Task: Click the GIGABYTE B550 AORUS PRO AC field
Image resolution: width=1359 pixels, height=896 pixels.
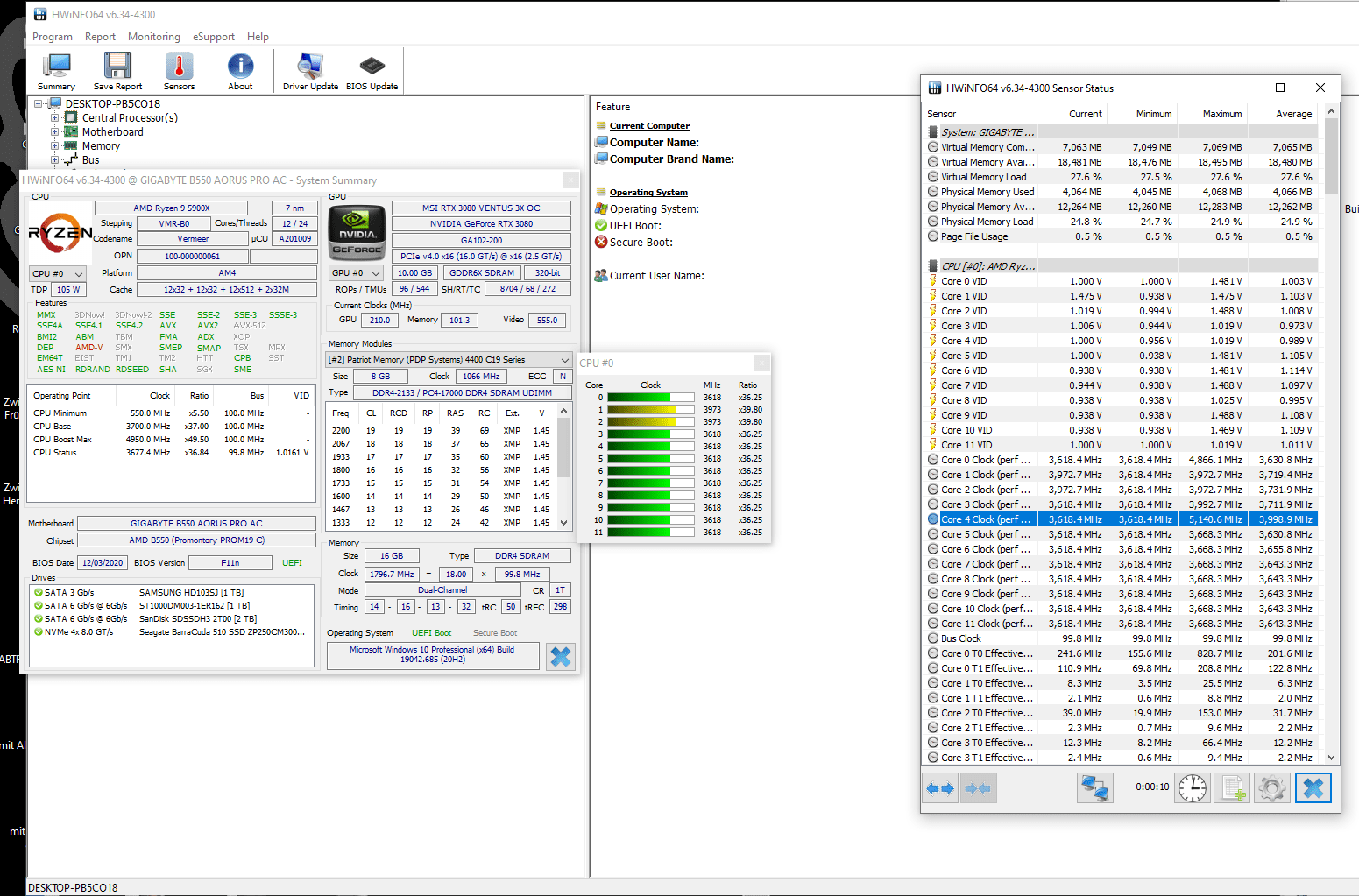Action: pos(196,524)
